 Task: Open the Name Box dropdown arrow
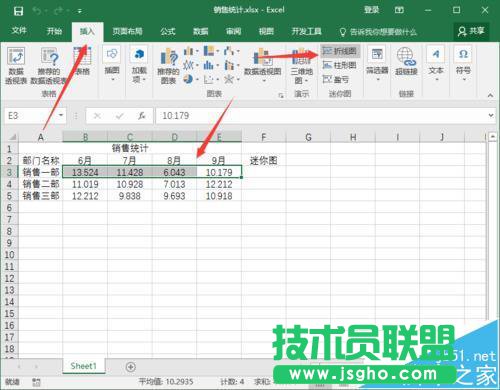pos(61,115)
